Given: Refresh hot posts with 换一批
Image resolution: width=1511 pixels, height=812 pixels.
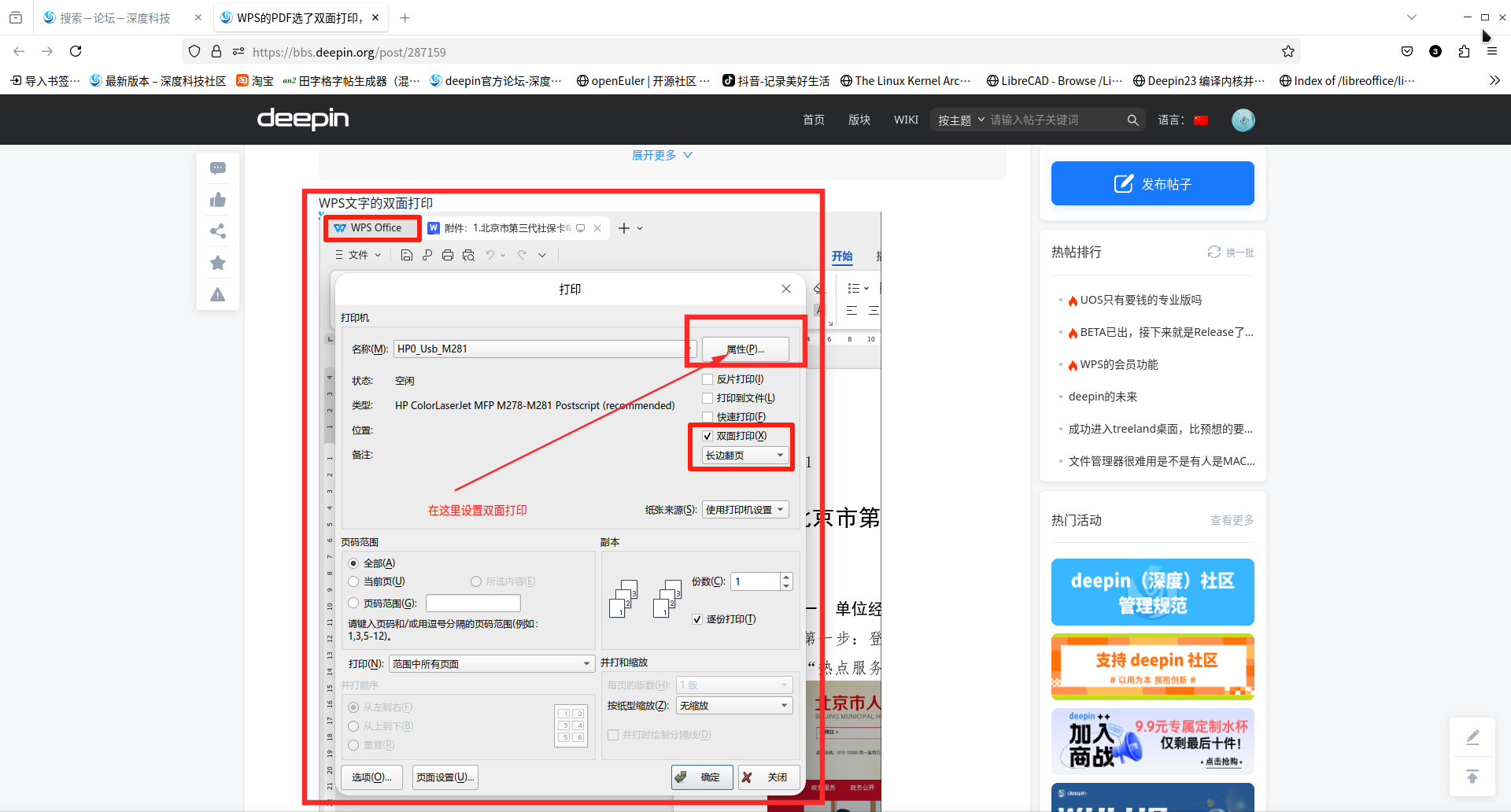Looking at the screenshot, I should click(x=1232, y=252).
